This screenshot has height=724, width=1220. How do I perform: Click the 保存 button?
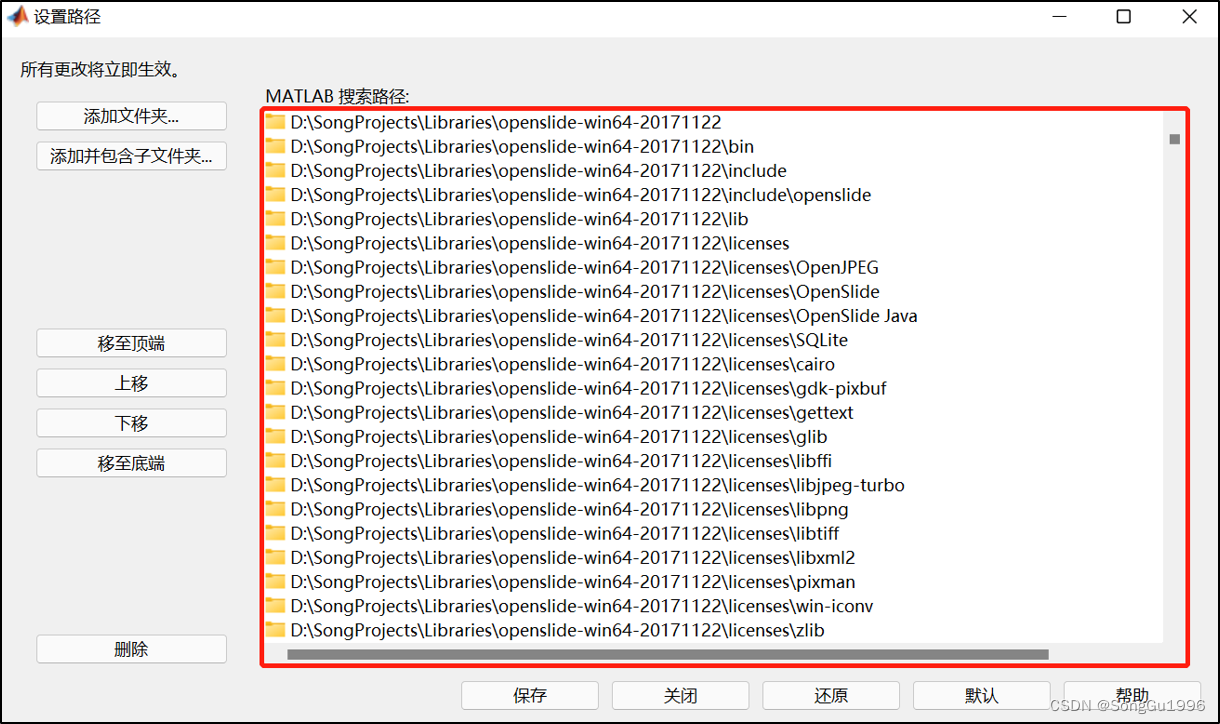pos(530,695)
